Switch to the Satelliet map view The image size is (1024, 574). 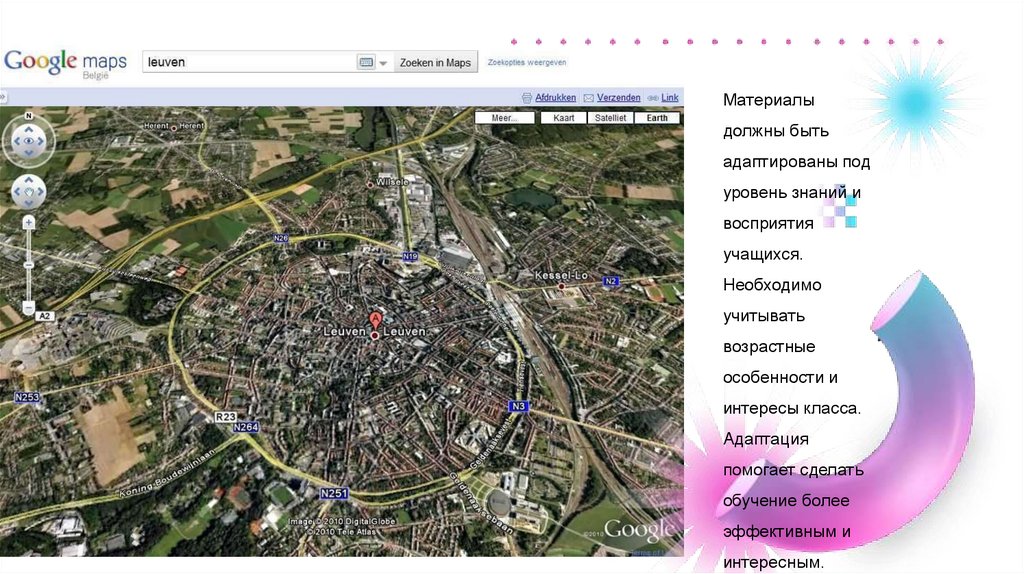coord(611,118)
